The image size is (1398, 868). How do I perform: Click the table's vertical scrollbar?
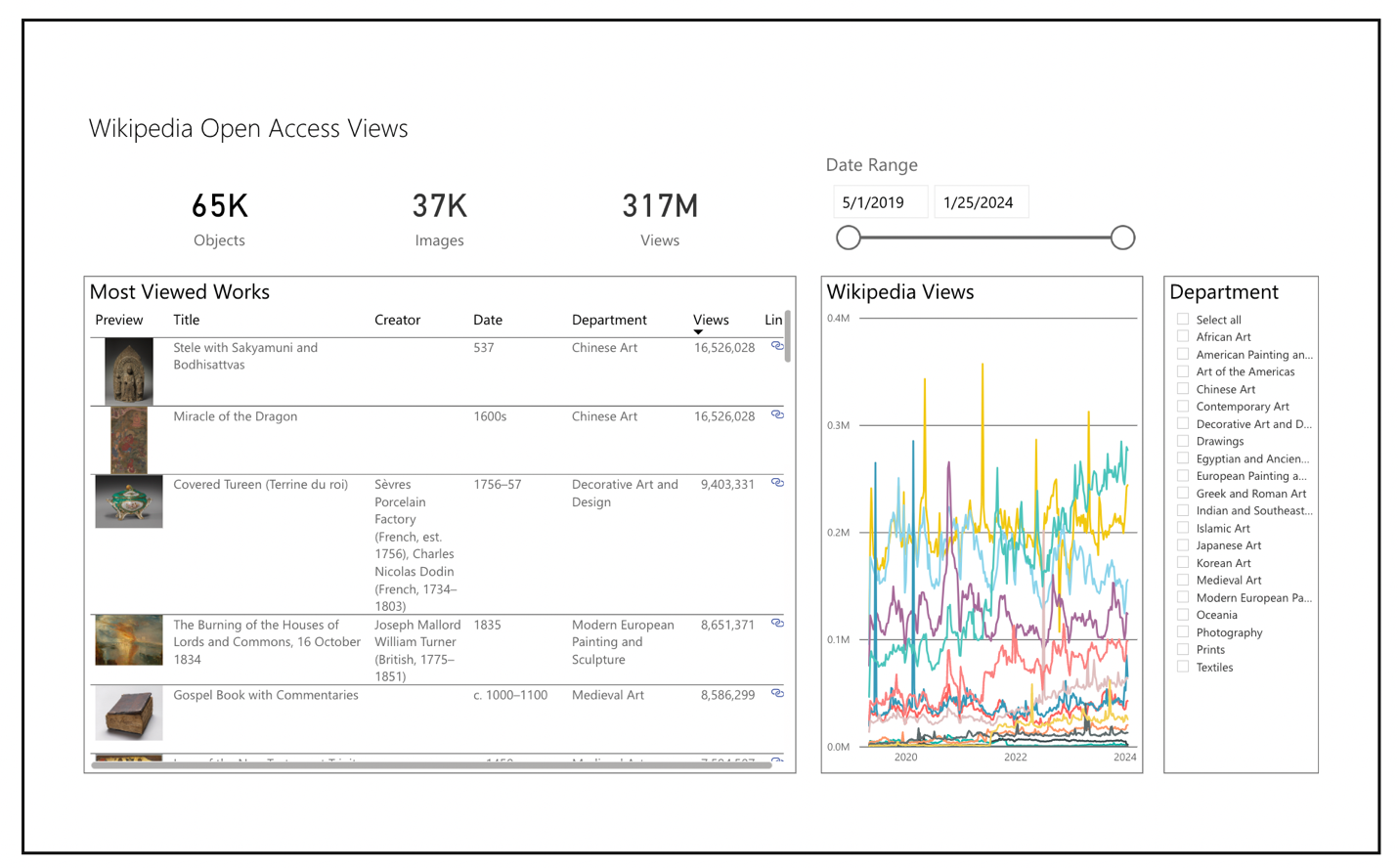coord(787,337)
